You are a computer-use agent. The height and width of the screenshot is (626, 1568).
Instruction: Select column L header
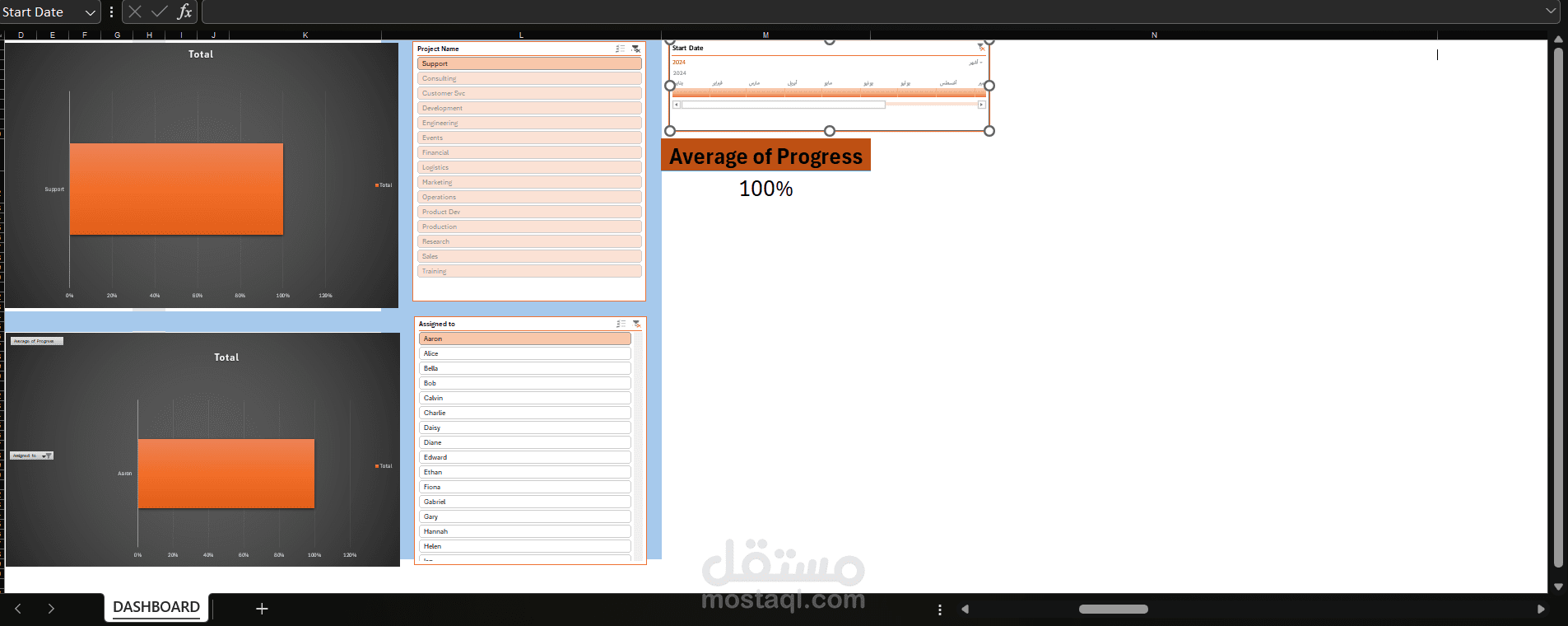[x=521, y=35]
